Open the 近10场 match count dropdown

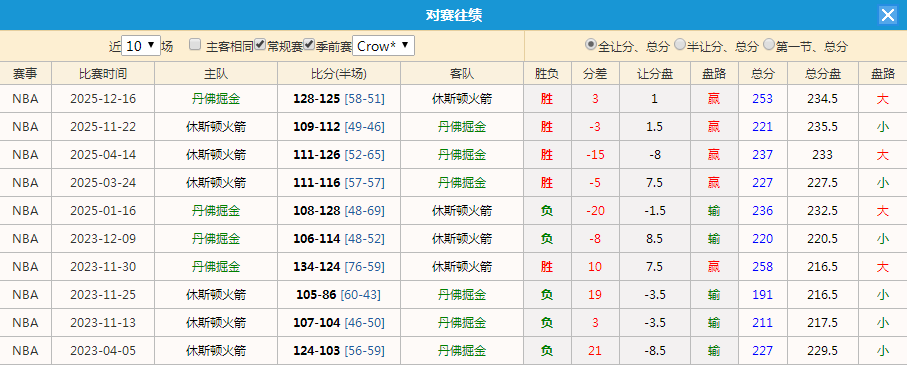(141, 46)
